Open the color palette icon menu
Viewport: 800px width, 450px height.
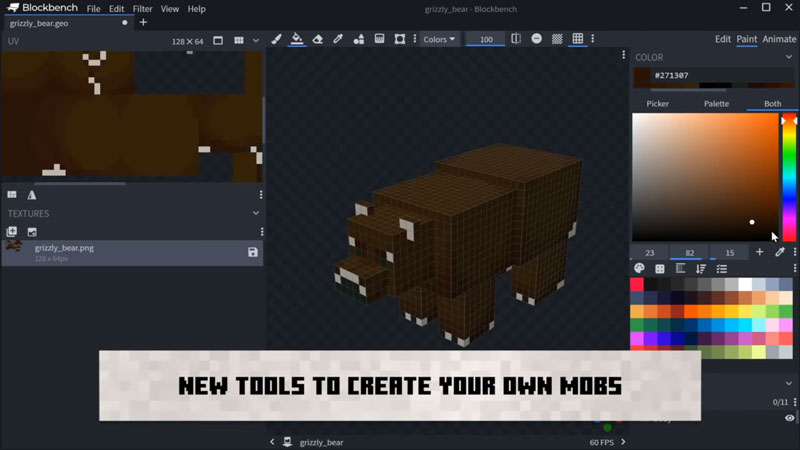pos(639,268)
